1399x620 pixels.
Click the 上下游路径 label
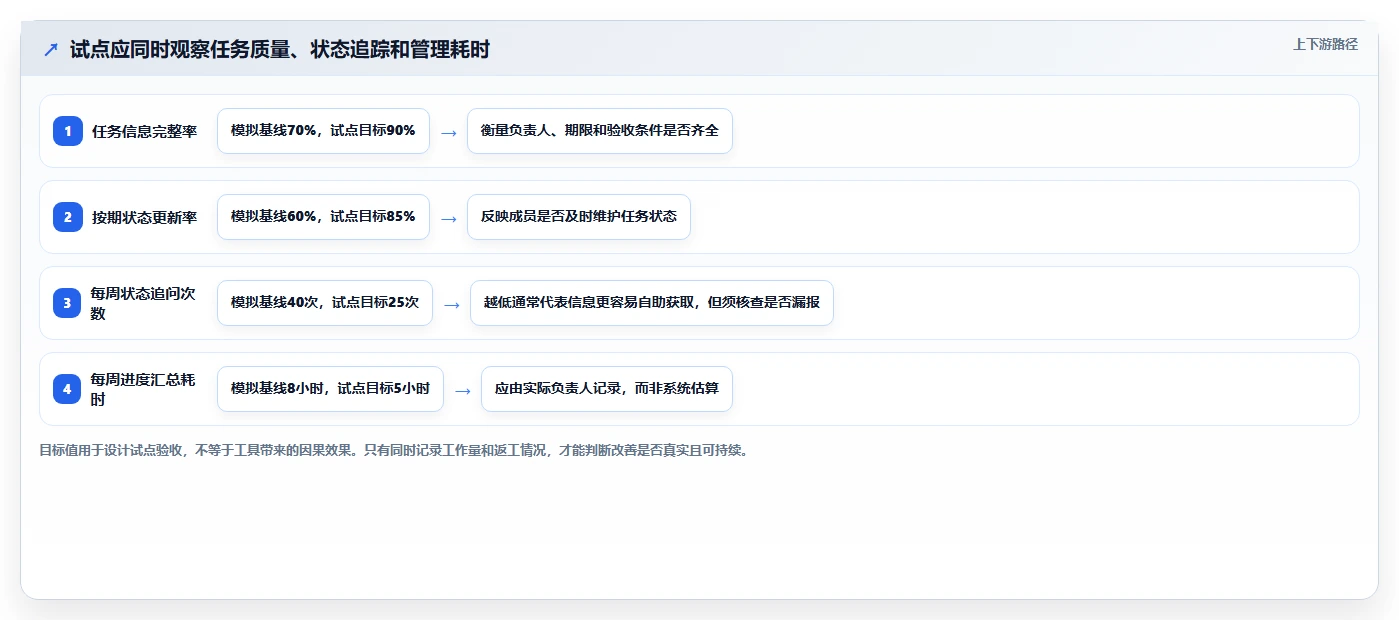point(1325,44)
